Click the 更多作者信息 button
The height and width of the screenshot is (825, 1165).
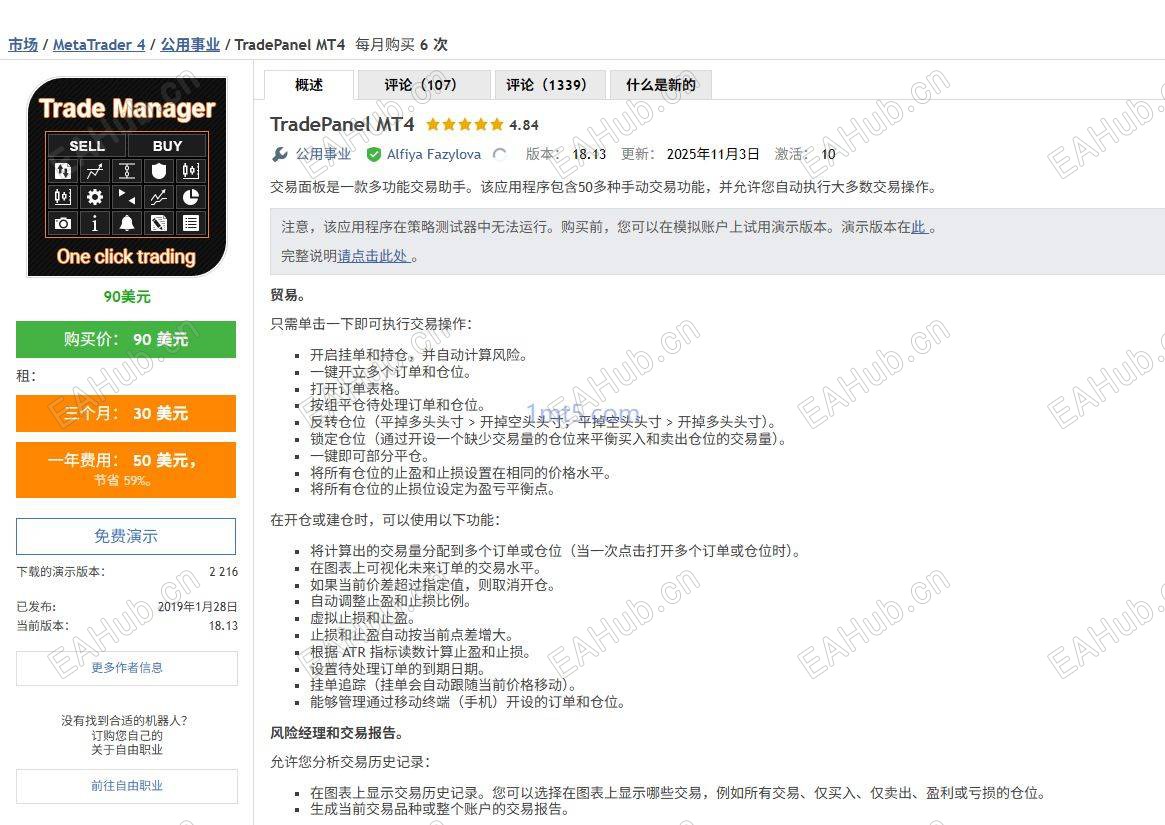coord(126,668)
